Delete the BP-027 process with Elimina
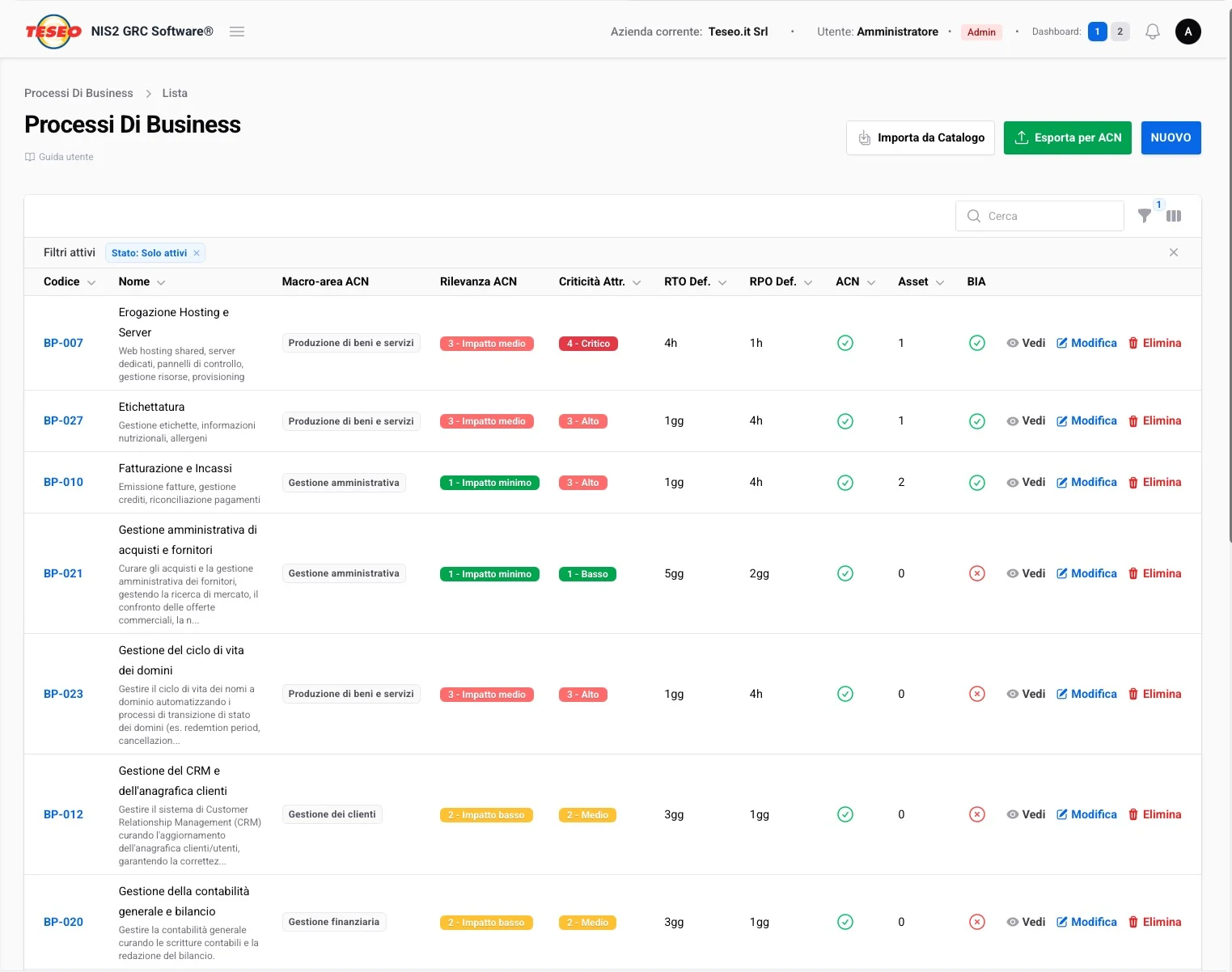This screenshot has height=972, width=1232. (x=1154, y=420)
